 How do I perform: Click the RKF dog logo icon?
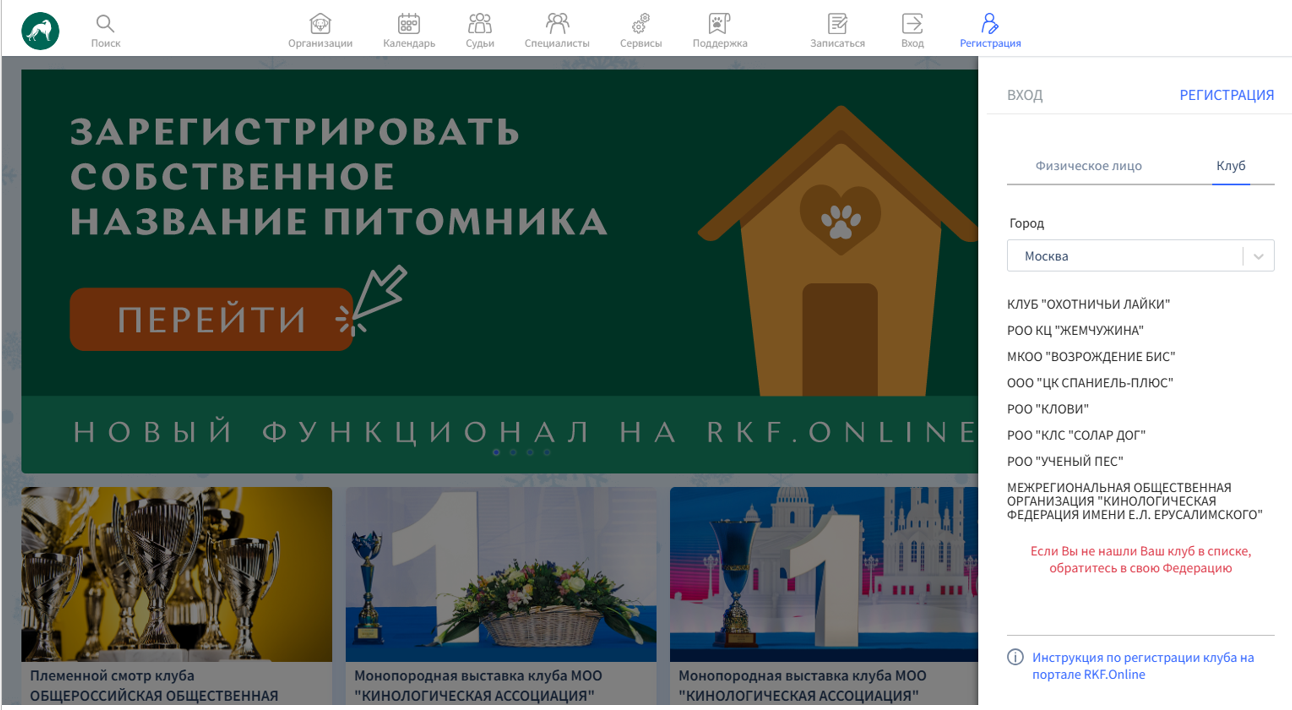[x=40, y=30]
